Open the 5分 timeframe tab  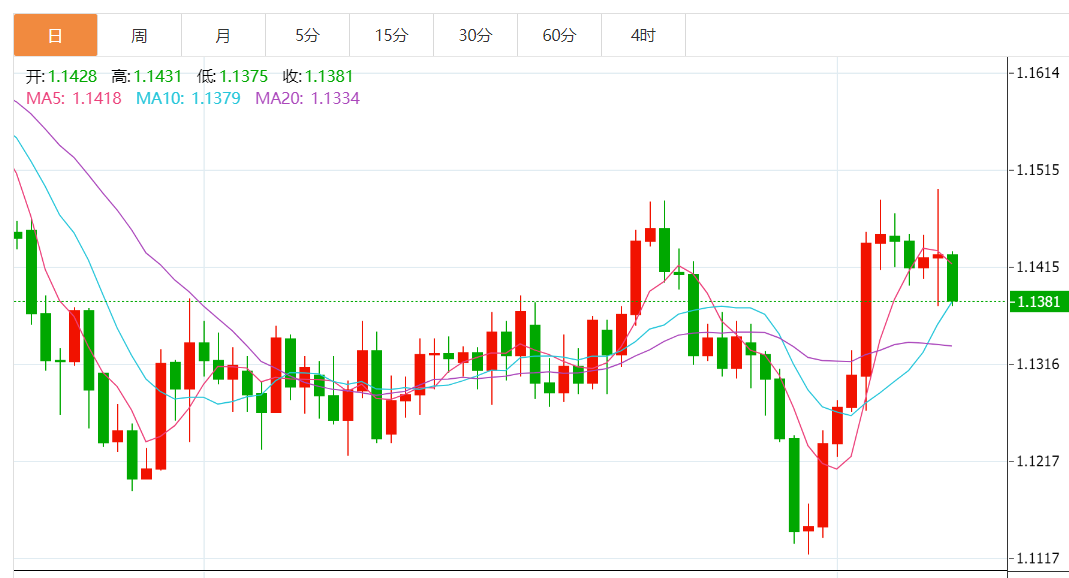point(307,36)
